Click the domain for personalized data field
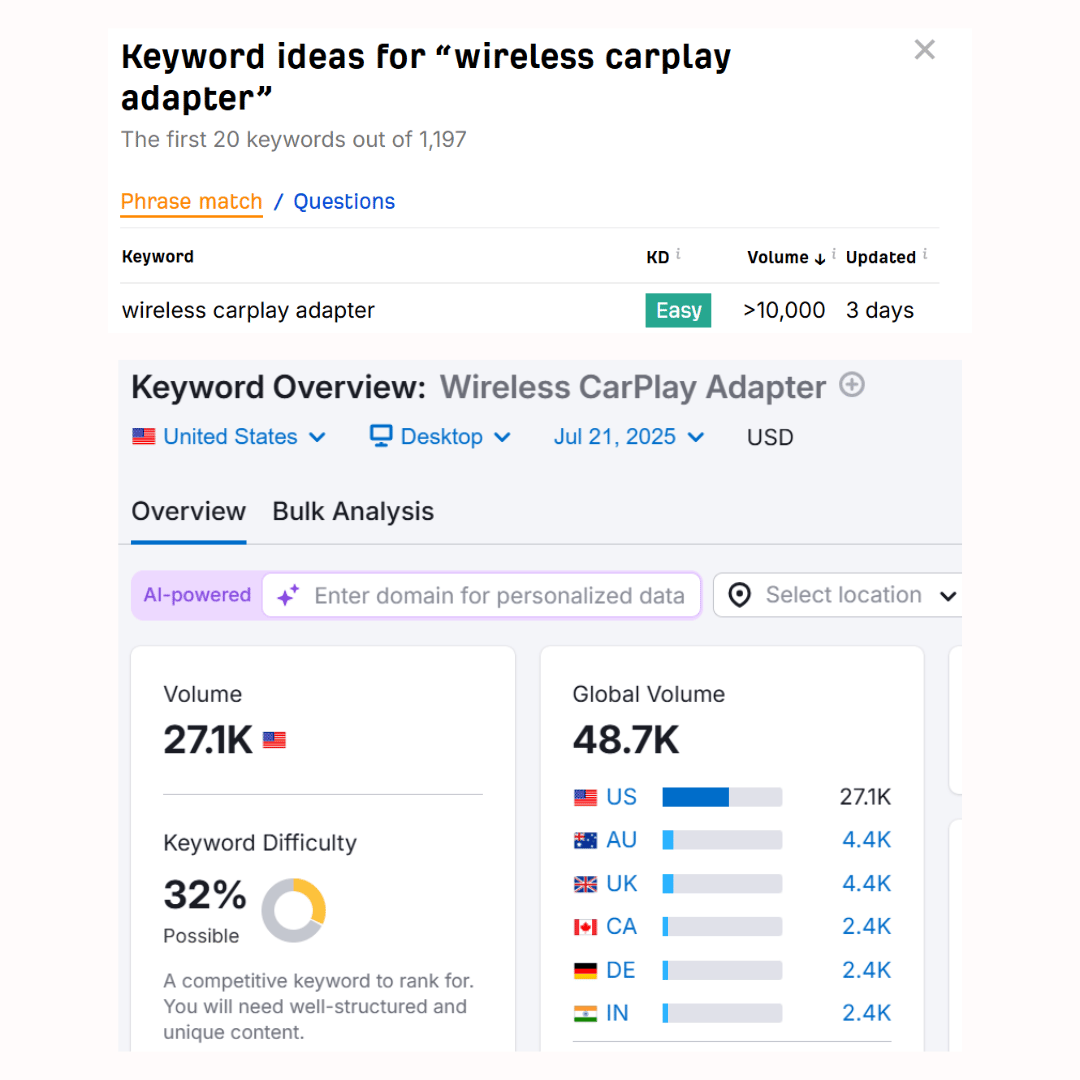The image size is (1080, 1080). (x=482, y=595)
